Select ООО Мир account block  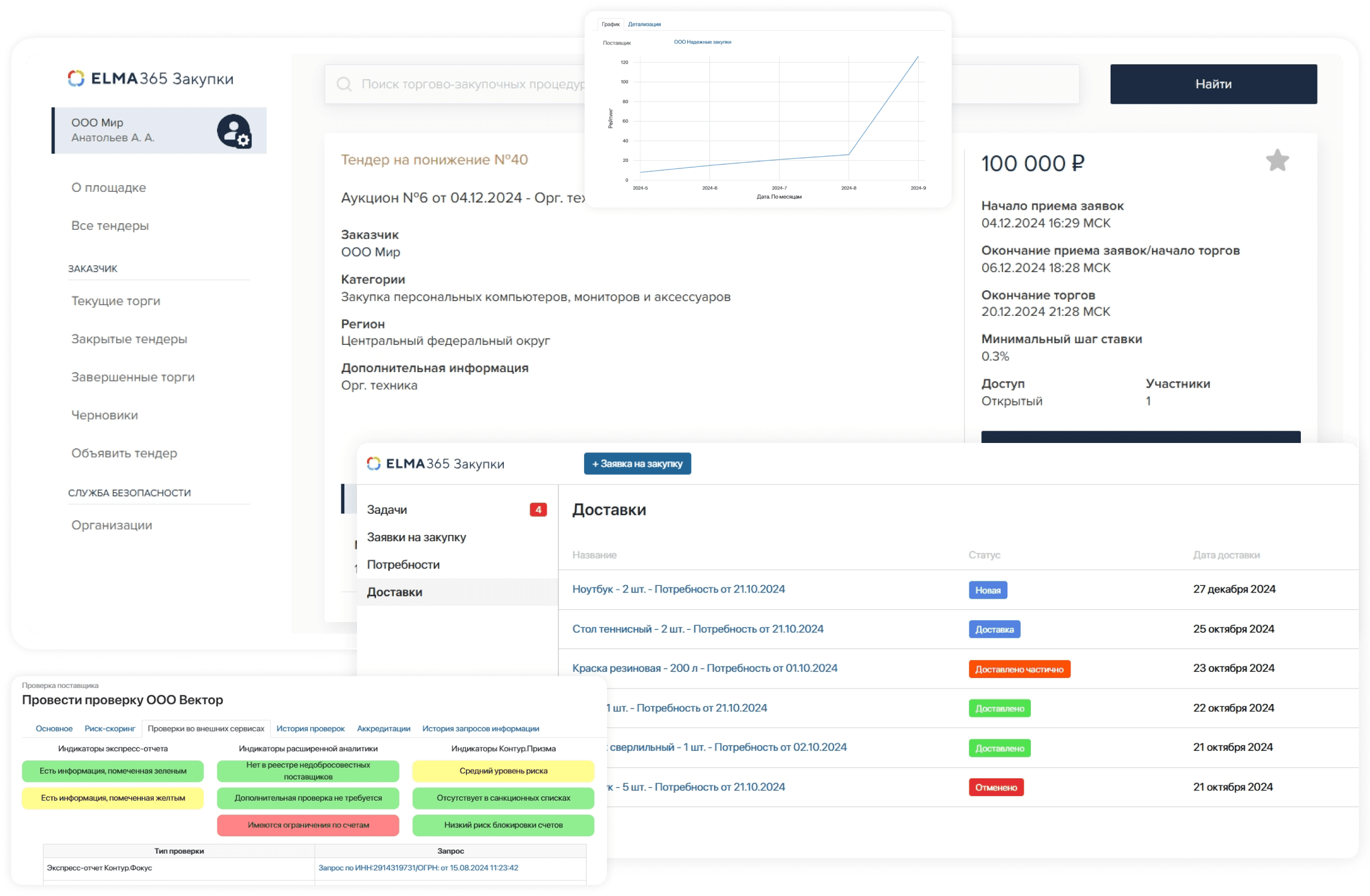click(159, 130)
